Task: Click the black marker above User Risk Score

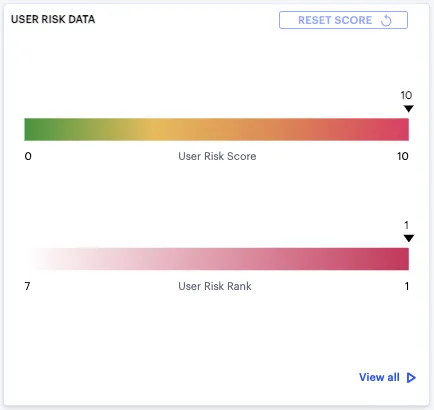Action: (x=409, y=109)
